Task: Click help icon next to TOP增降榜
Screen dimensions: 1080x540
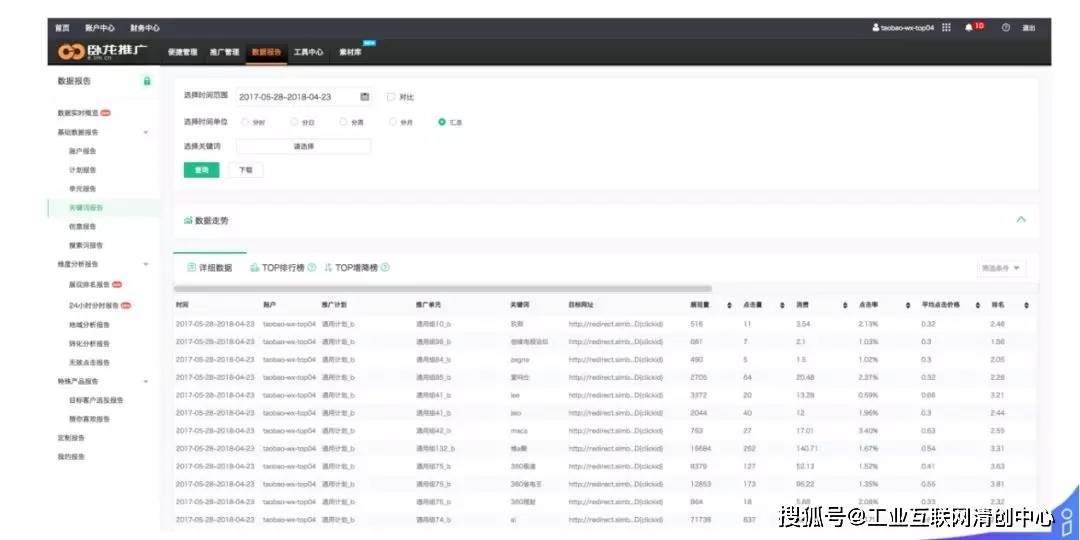Action: (x=385, y=268)
